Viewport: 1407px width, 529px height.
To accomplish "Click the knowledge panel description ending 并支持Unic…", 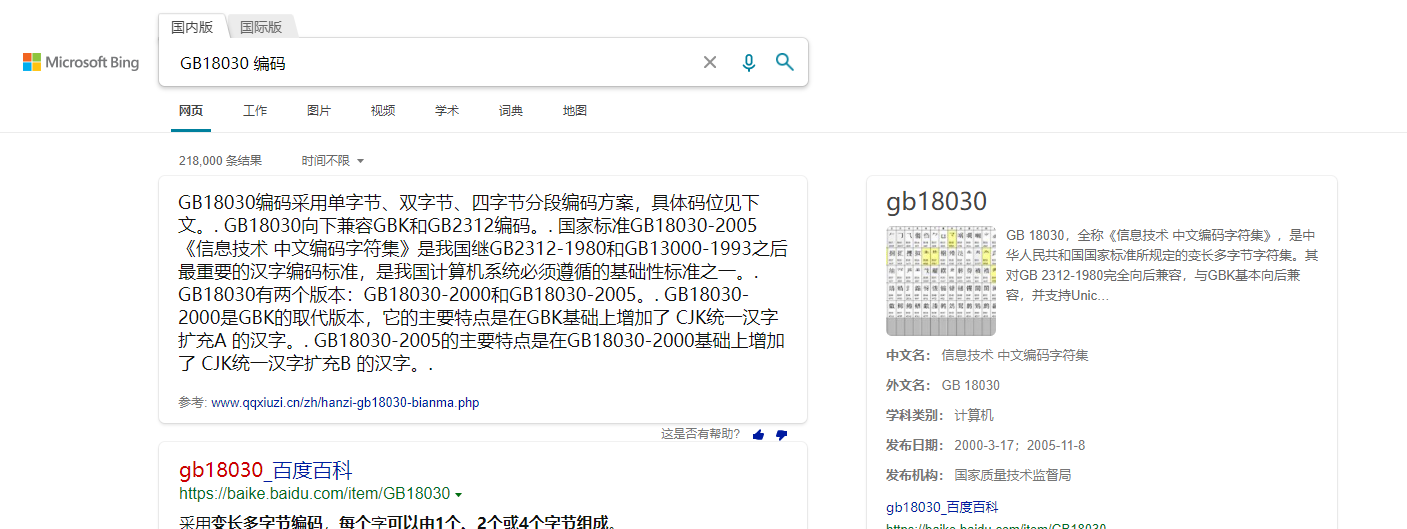I will 1162,265.
